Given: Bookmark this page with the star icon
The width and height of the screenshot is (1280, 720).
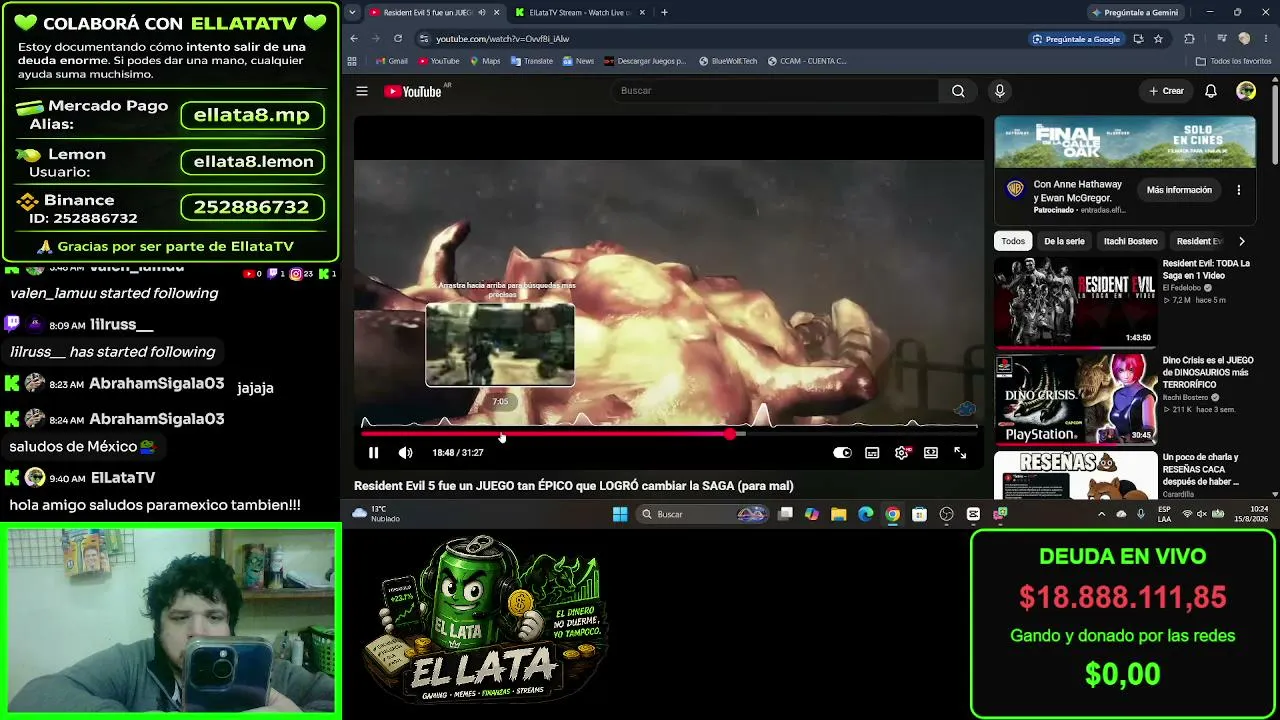Looking at the screenshot, I should (x=1158, y=39).
